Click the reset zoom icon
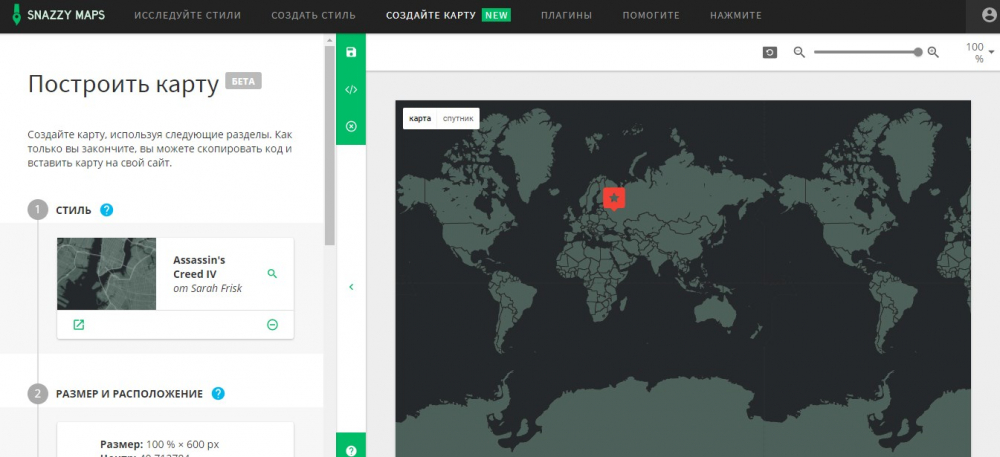 click(770, 52)
